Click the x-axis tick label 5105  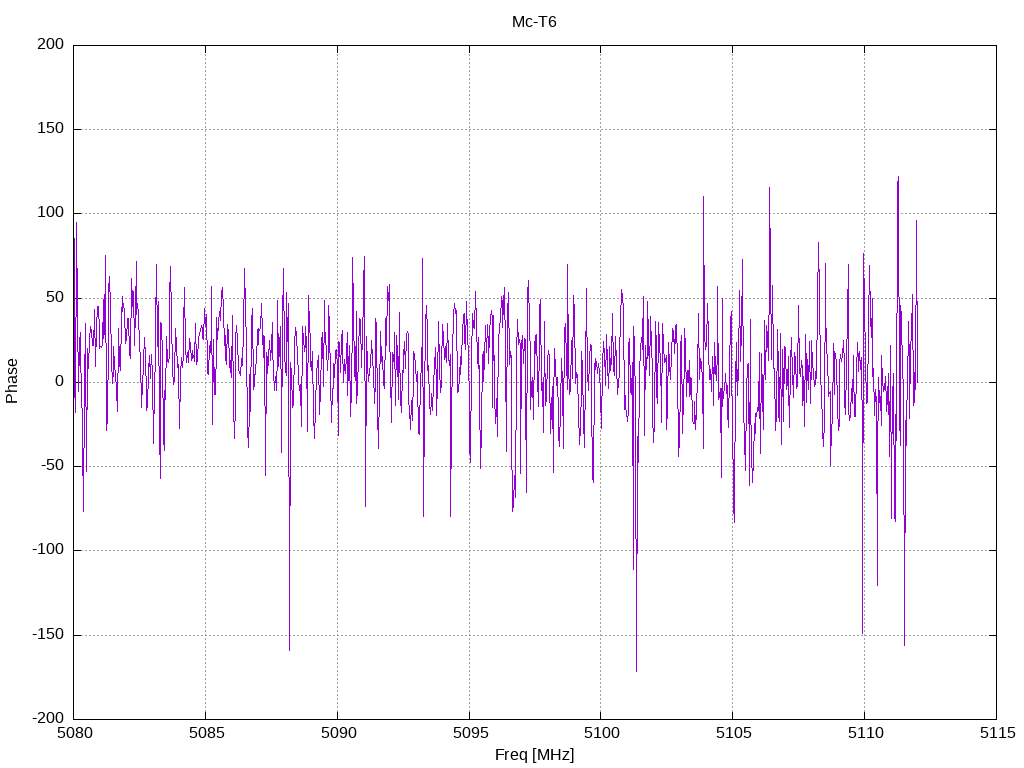tap(733, 733)
